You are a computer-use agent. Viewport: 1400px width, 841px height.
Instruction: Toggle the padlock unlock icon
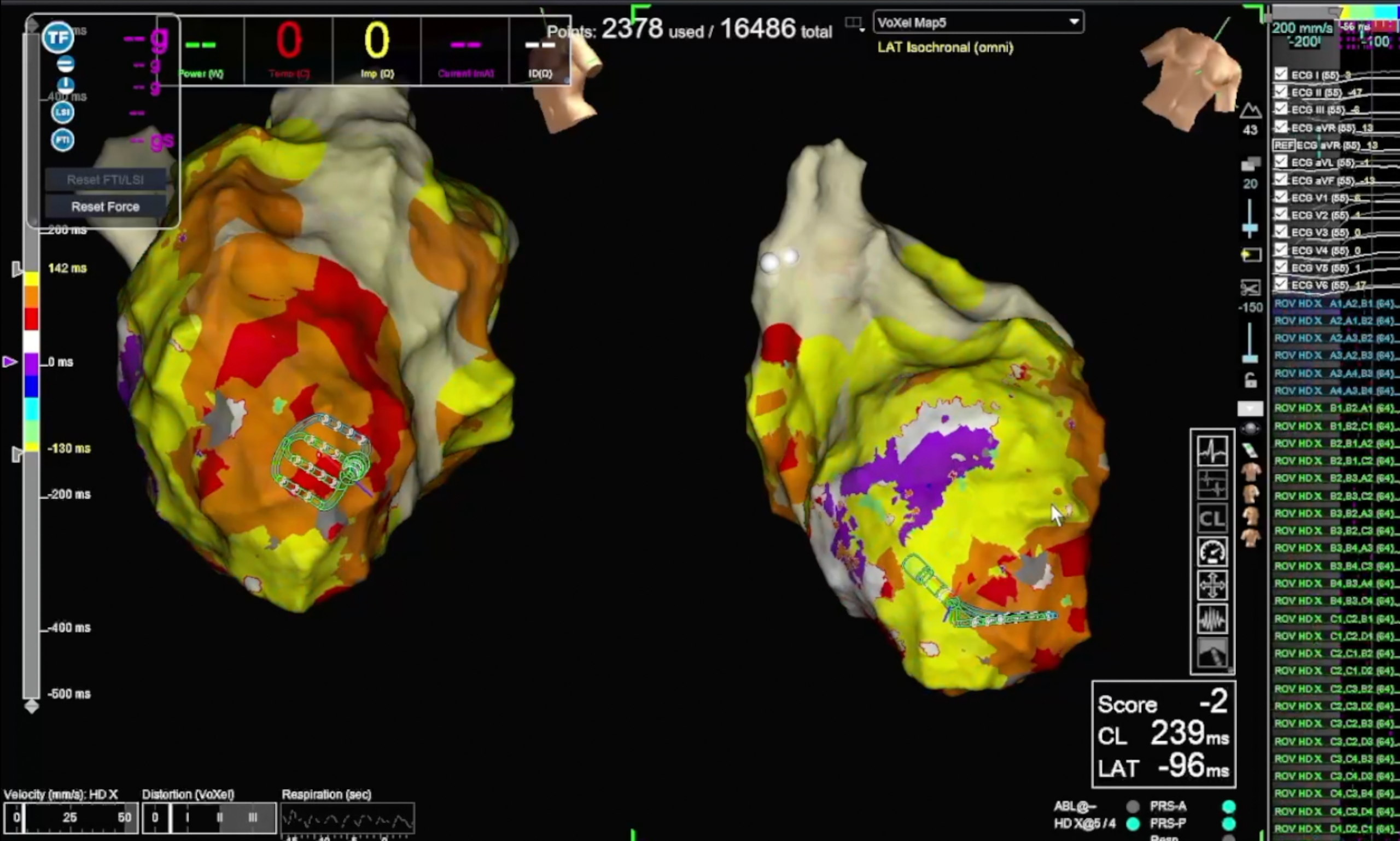click(1250, 380)
